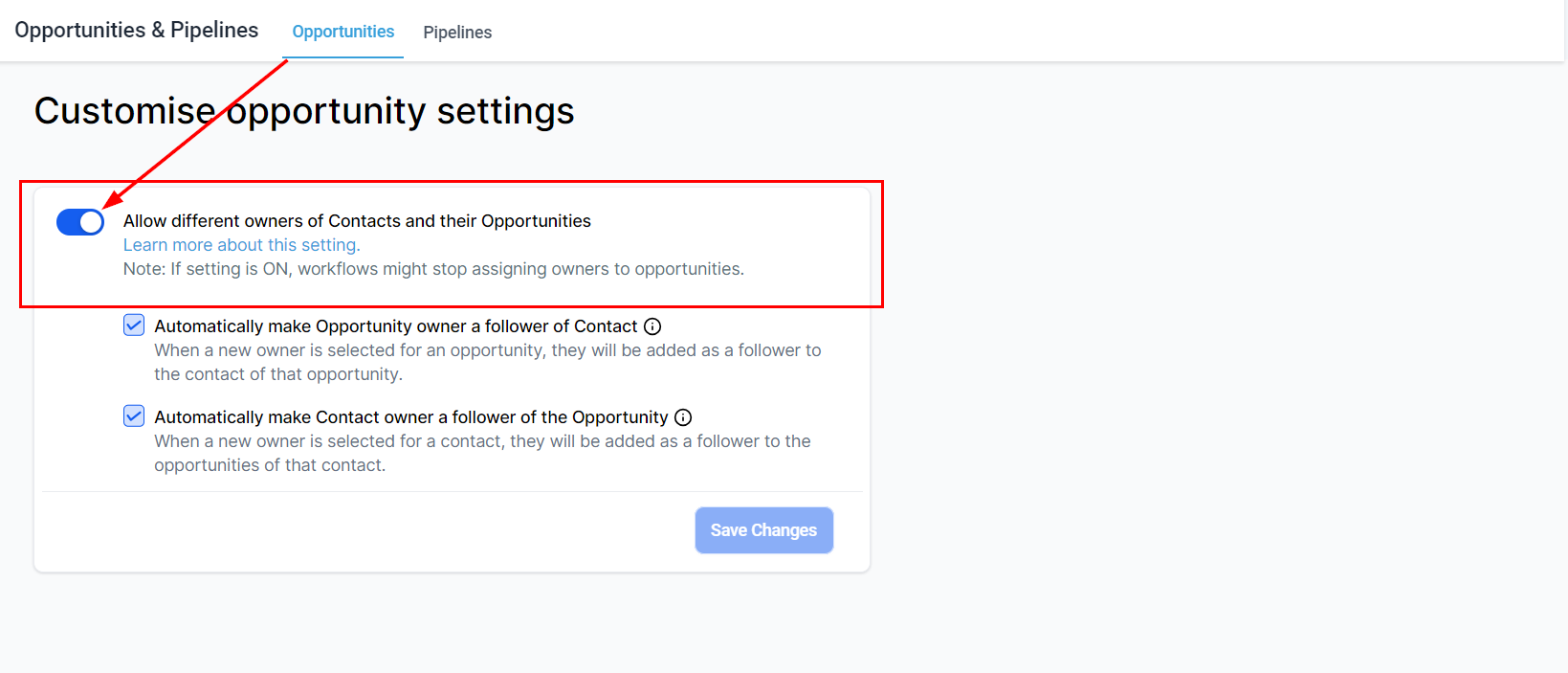This screenshot has width=1568, height=673.
Task: Toggle off Allow different owners switch
Action: (80, 222)
